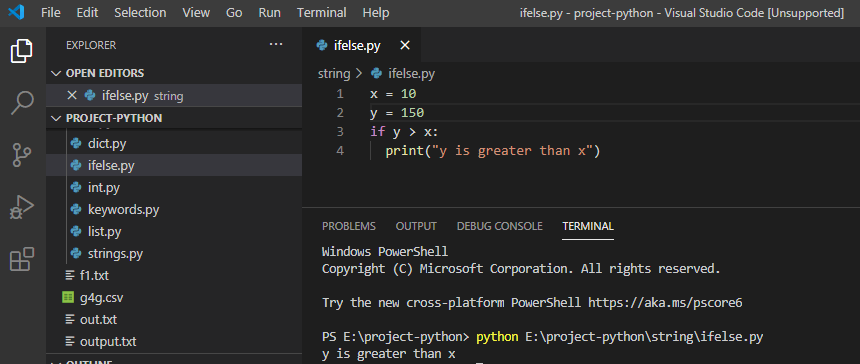The image size is (860, 364).
Task: Open the View menu
Action: click(x=196, y=13)
